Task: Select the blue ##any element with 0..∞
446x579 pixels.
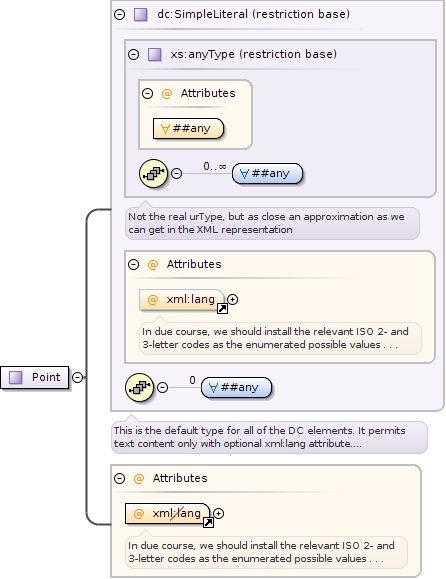Action: pos(267,174)
